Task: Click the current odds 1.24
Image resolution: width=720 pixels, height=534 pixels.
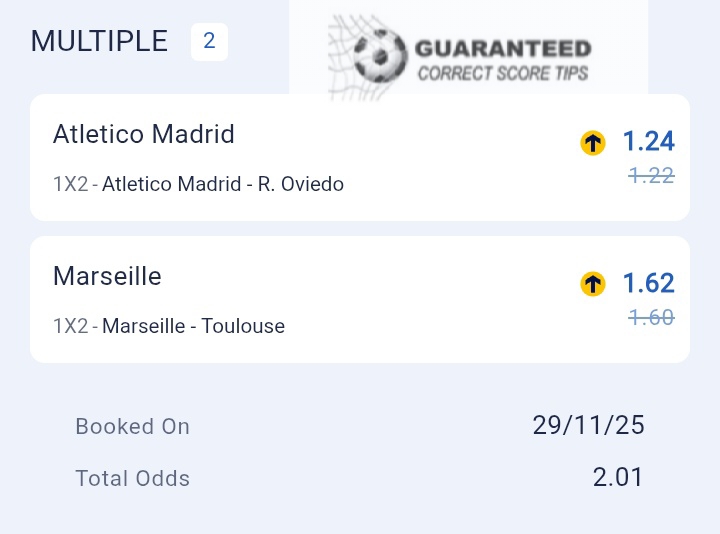Action: point(648,142)
